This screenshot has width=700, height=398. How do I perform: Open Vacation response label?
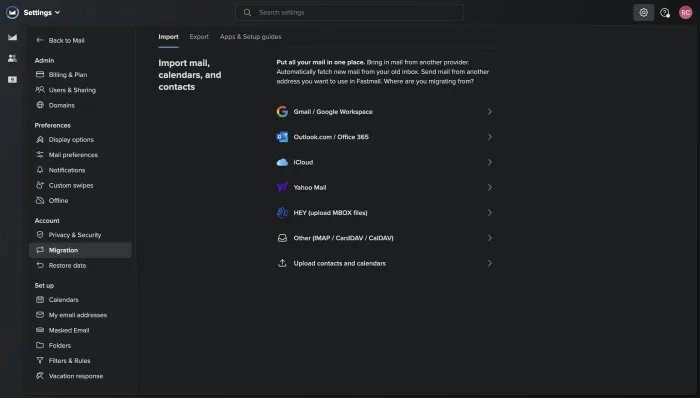coord(76,376)
